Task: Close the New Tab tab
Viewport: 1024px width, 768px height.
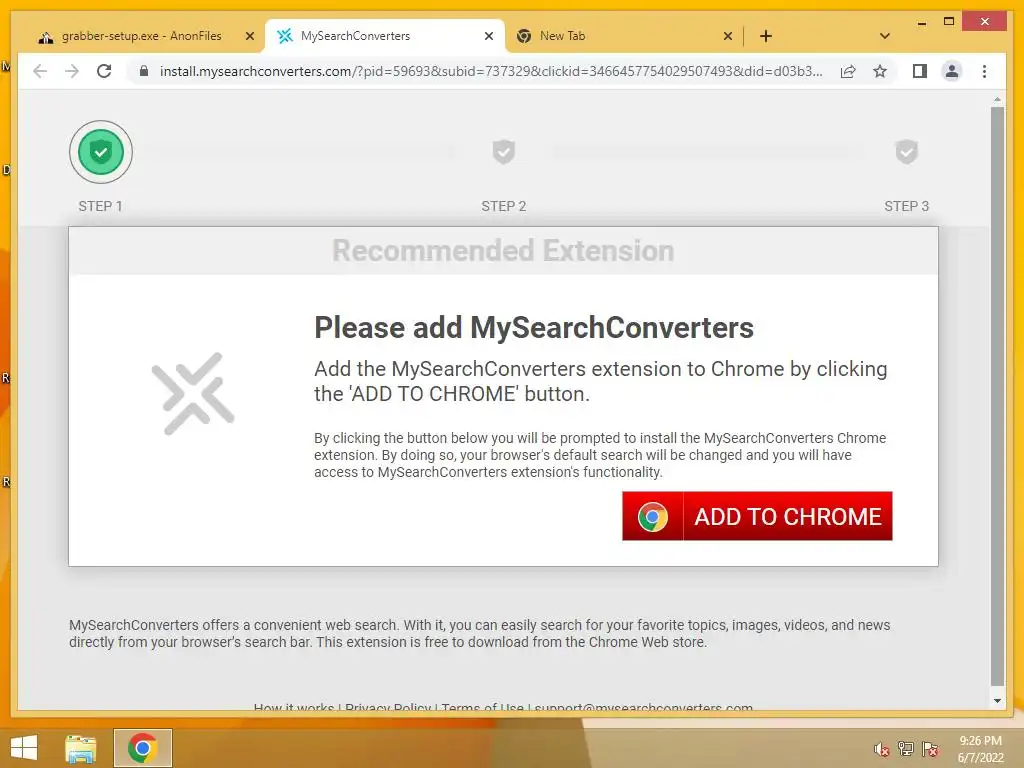Action: coord(728,37)
